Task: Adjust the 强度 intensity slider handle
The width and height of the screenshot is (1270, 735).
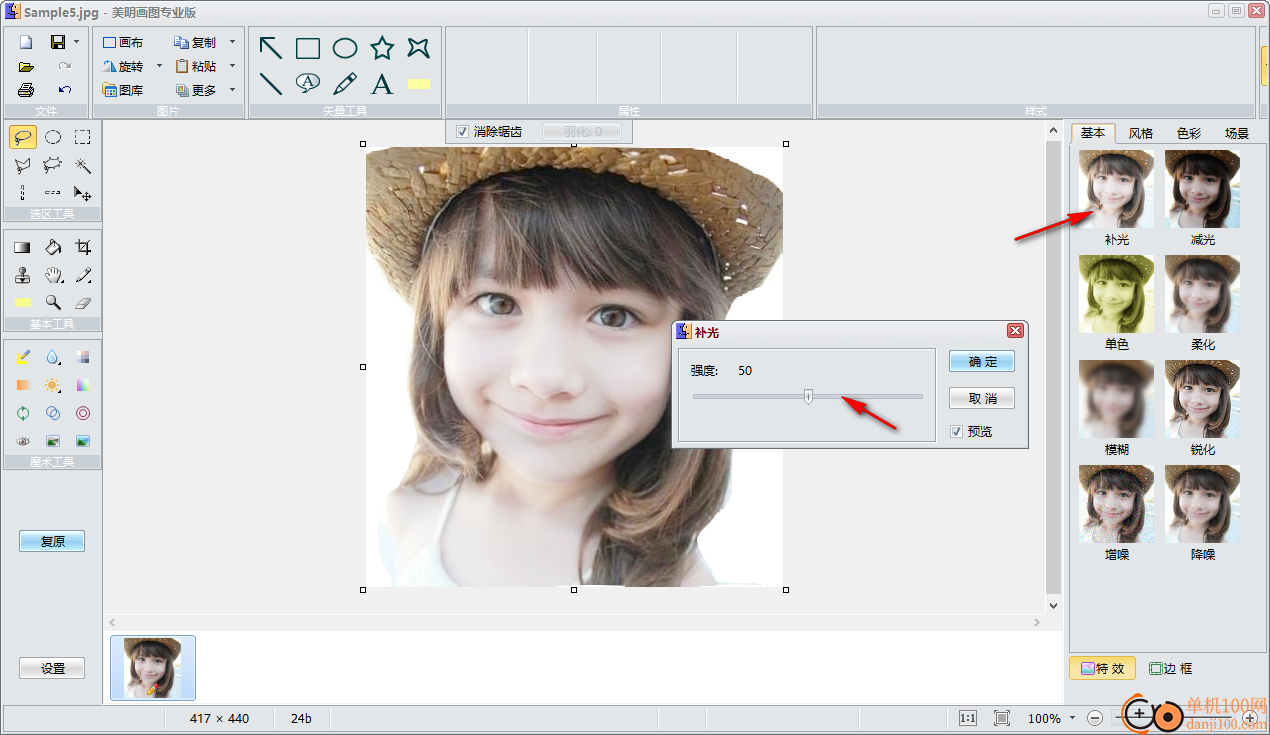Action: click(x=809, y=397)
